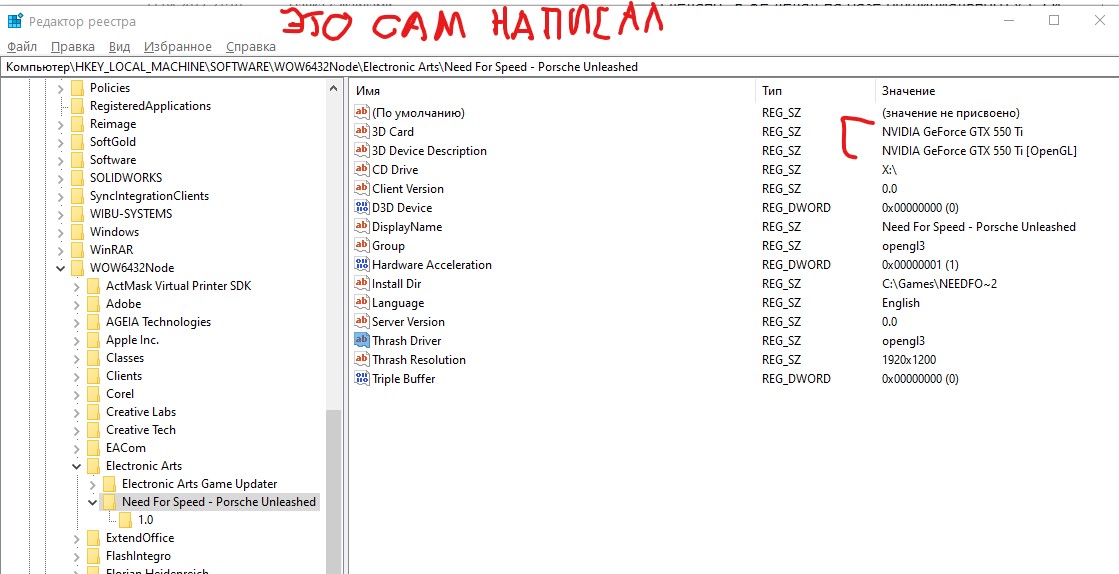Collapse the WOW6432Node key

coord(61,268)
